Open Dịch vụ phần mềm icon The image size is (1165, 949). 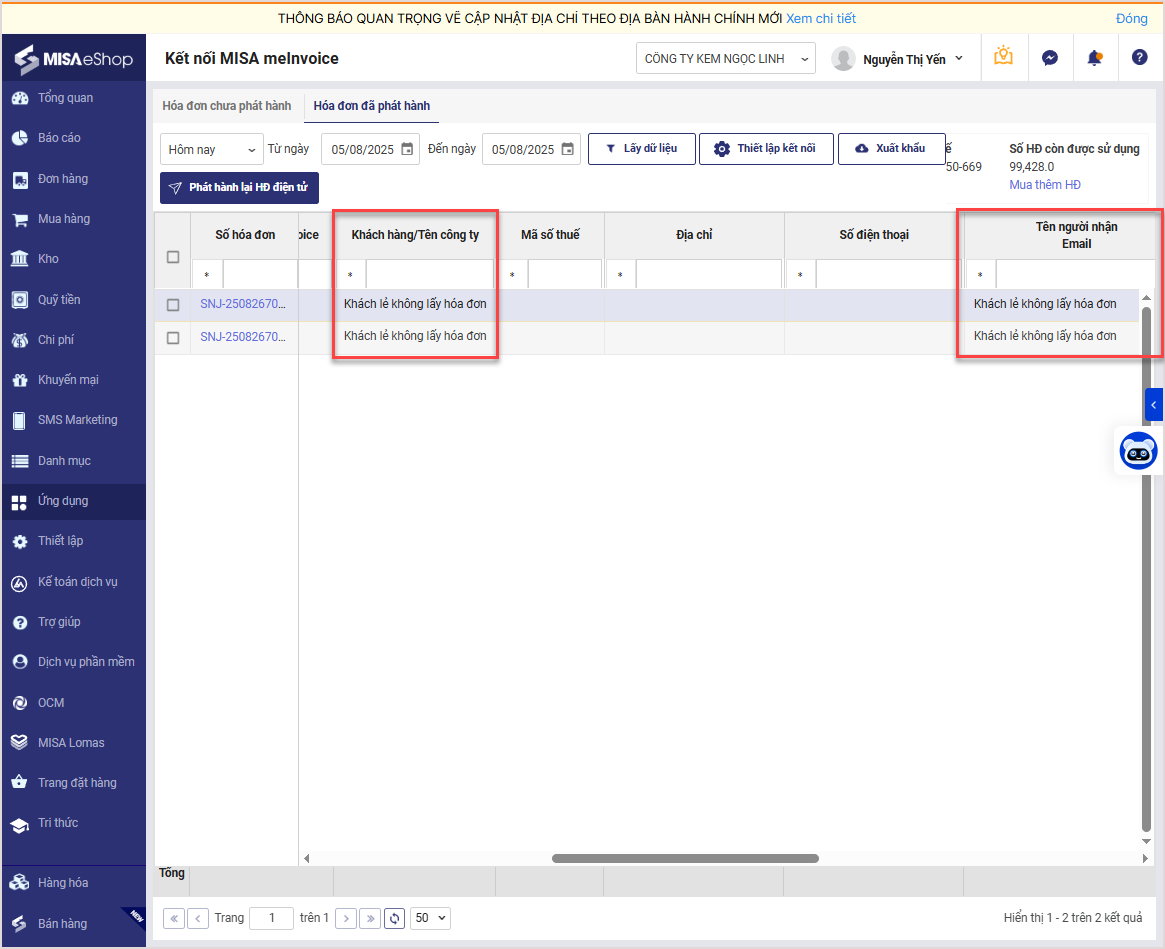20,662
